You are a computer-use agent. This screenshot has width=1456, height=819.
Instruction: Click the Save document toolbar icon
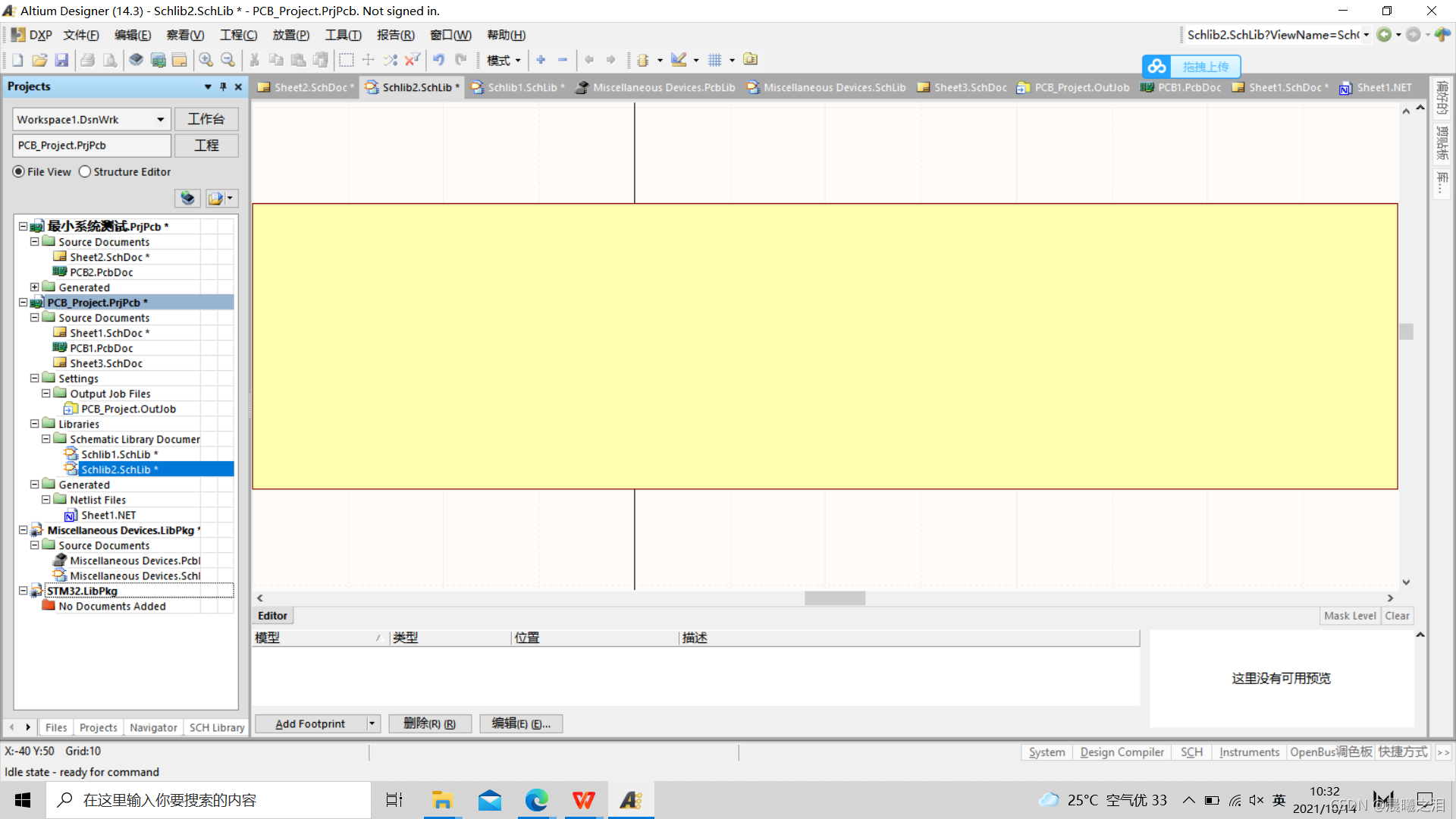62,60
